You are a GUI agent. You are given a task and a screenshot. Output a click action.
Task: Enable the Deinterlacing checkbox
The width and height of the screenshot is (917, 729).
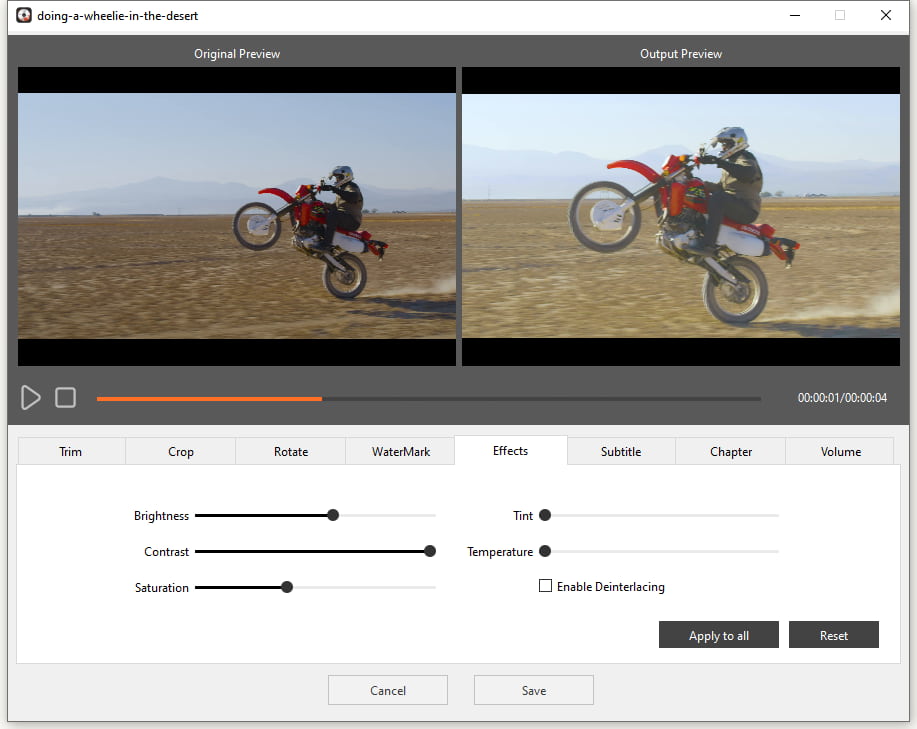point(546,586)
